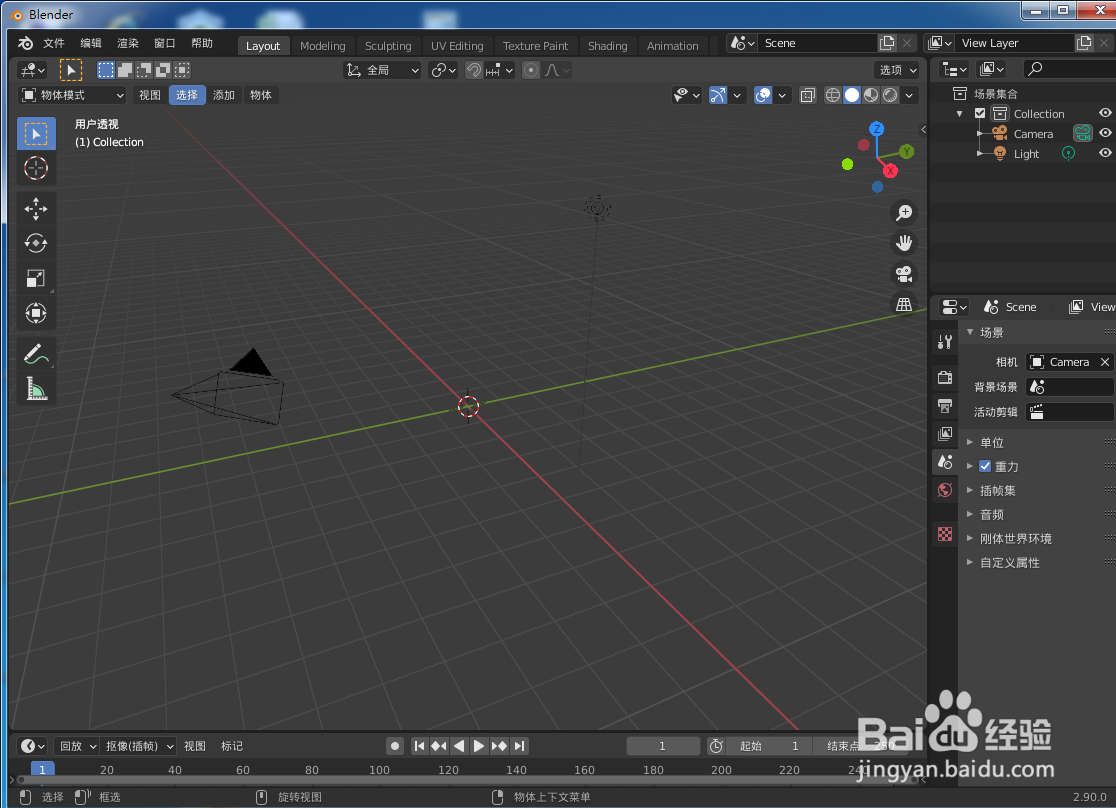This screenshot has width=1116, height=808.
Task: Pick the Measure tool at toolbar bottom
Action: click(36, 388)
